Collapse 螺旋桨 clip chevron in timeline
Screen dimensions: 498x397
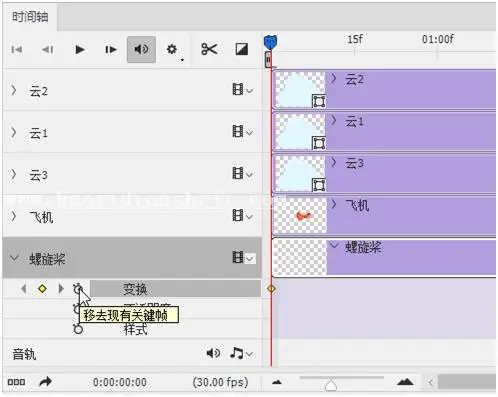(x=334, y=246)
